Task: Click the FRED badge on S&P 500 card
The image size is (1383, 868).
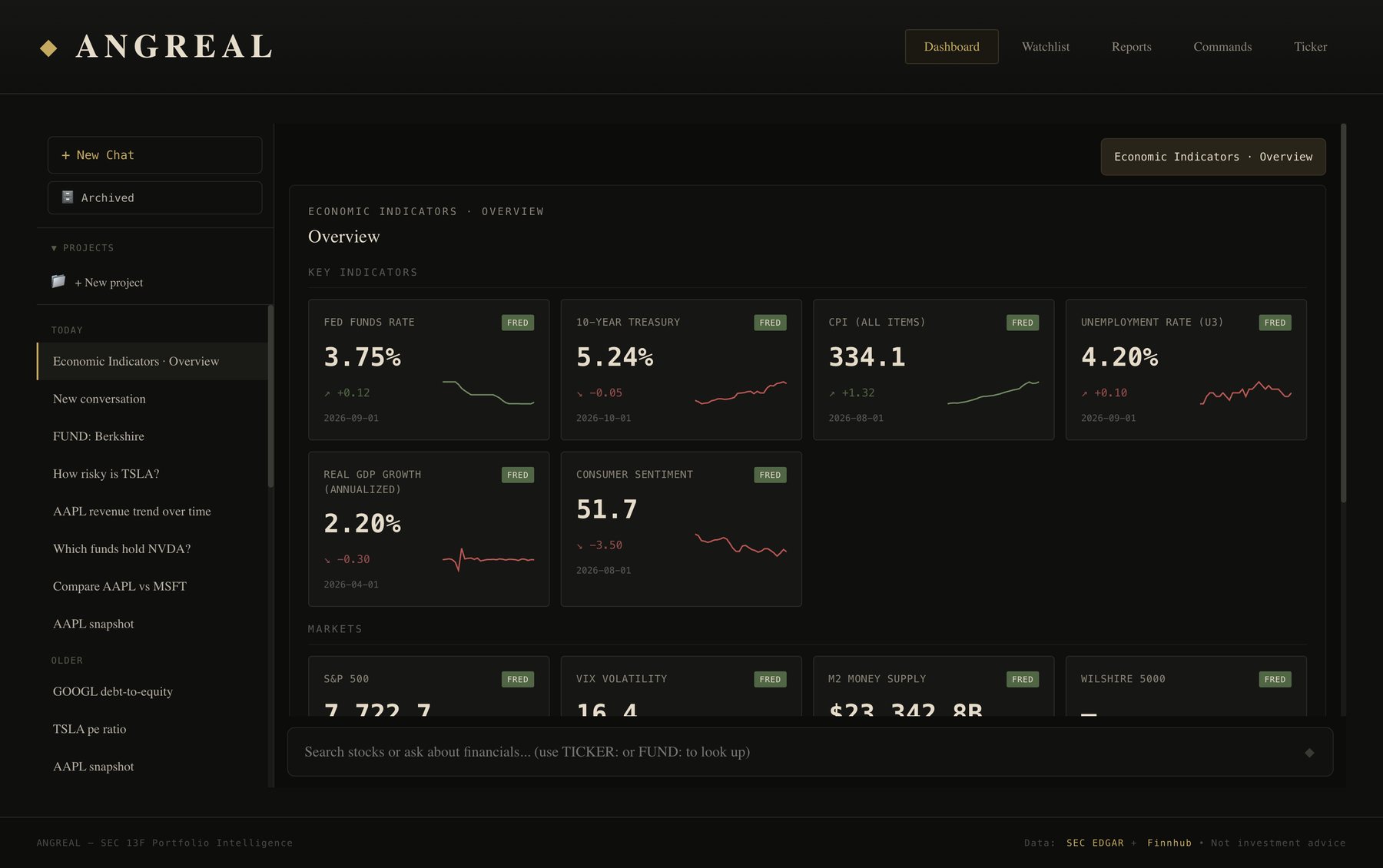Action: click(518, 679)
